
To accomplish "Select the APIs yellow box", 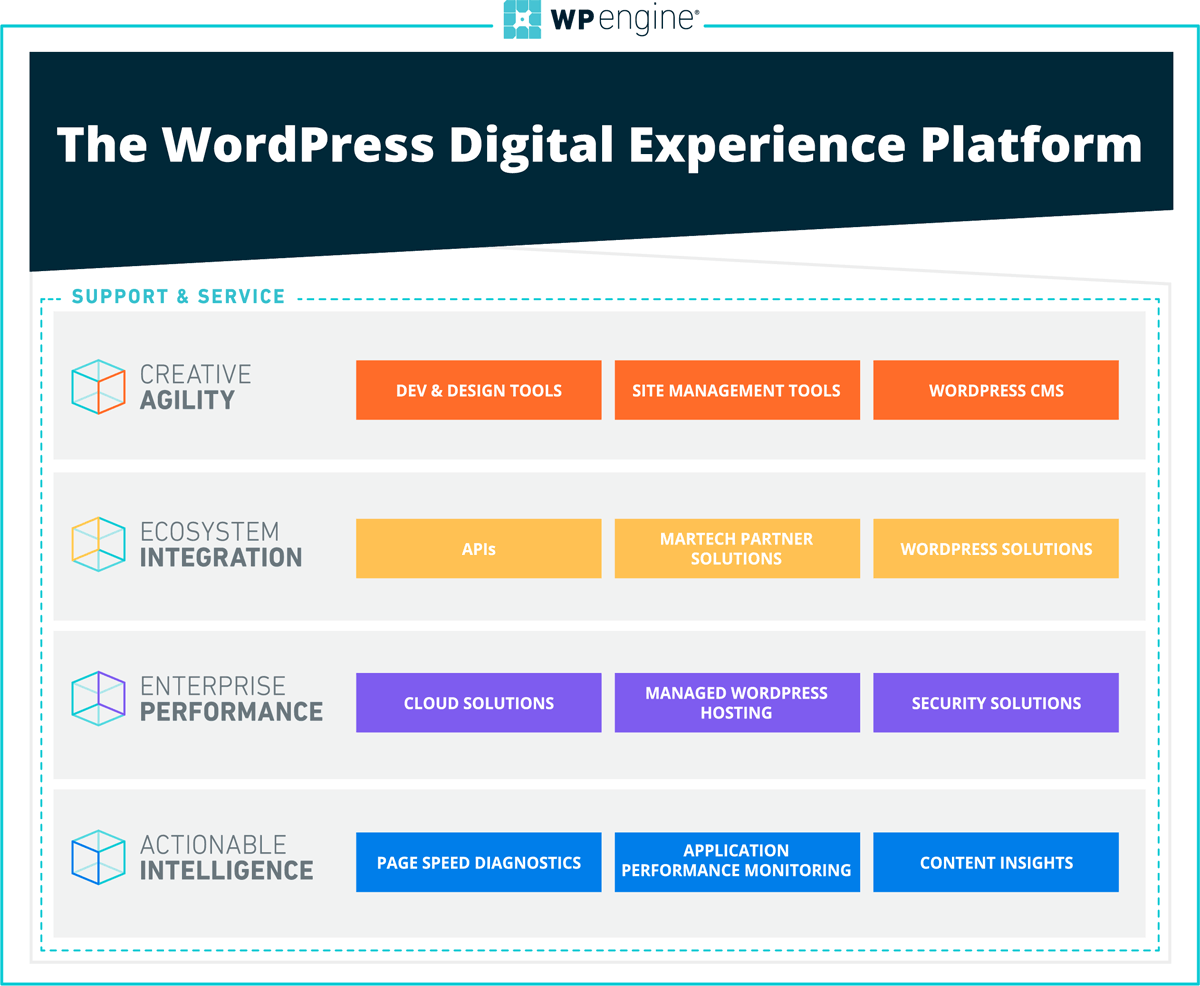I will coord(478,548).
